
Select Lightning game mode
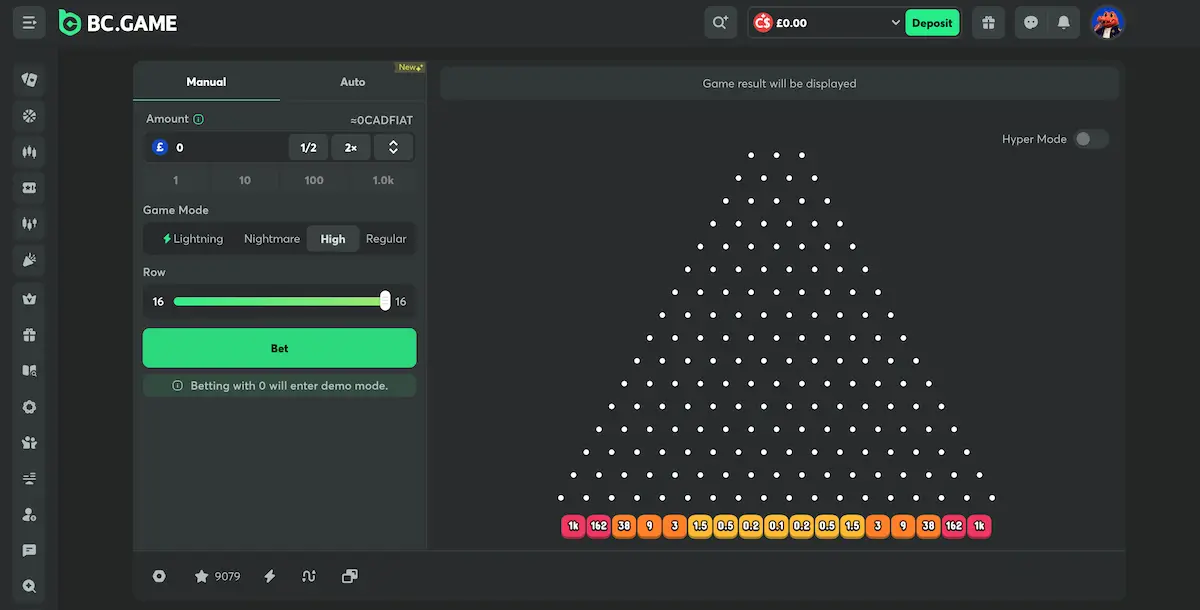click(193, 239)
